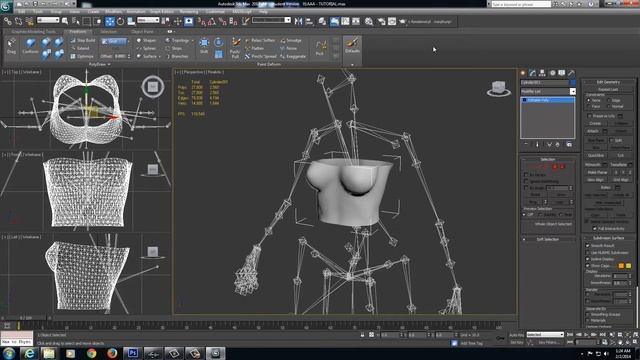Switch to Graphite Modeling Tools tab
The height and width of the screenshot is (360, 640).
click(x=33, y=31)
